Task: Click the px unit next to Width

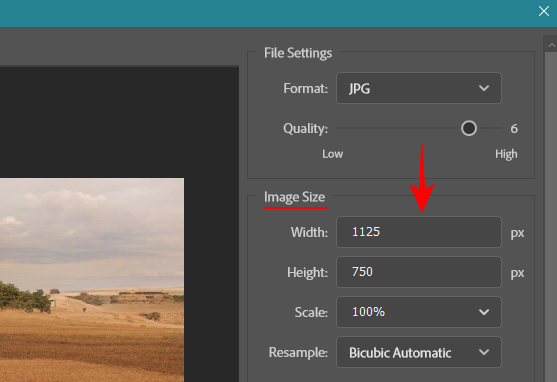Action: click(x=517, y=233)
